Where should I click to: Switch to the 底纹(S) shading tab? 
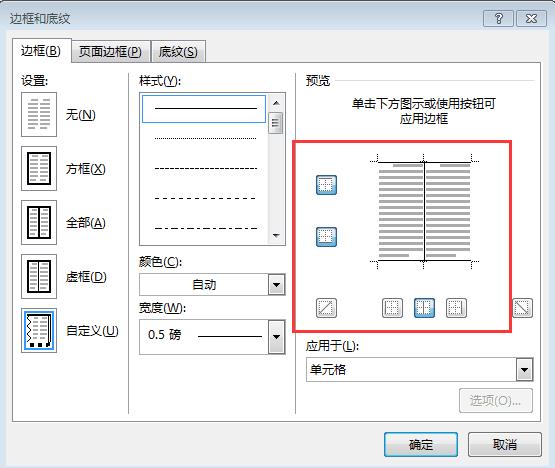[178, 52]
